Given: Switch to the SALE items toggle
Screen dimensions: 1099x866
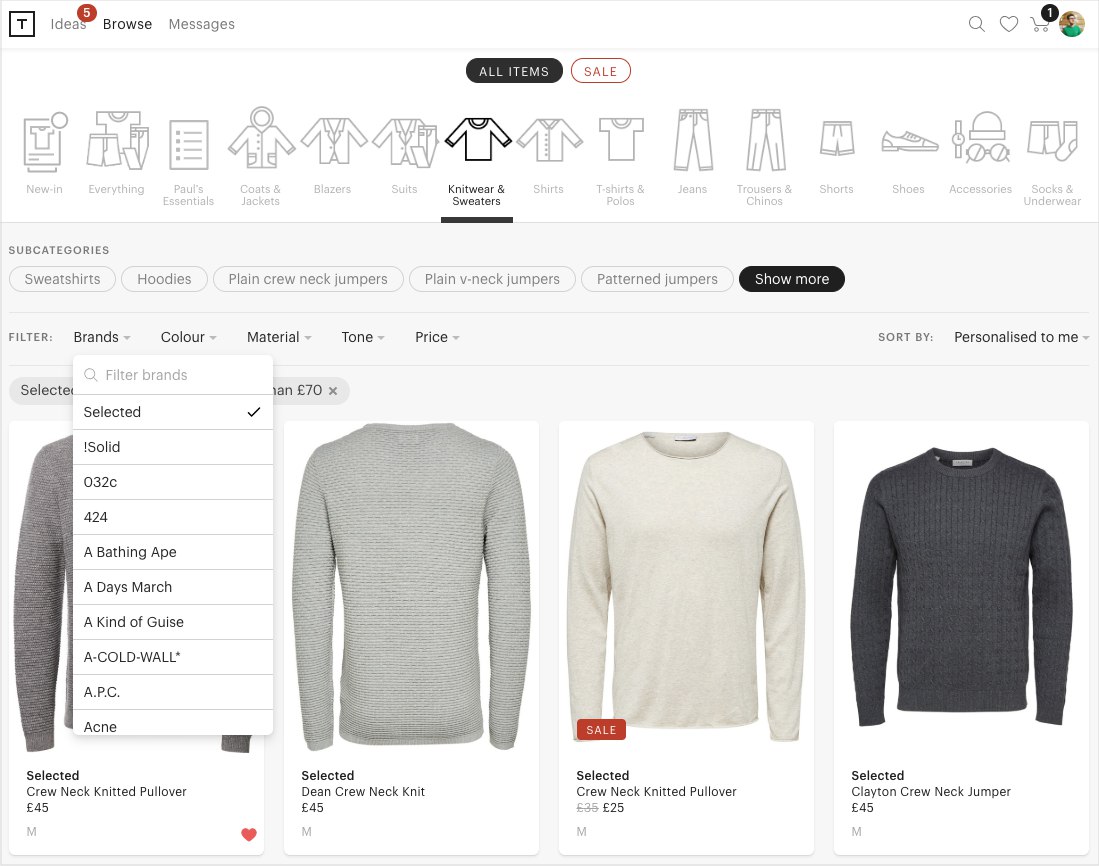Looking at the screenshot, I should (x=600, y=72).
